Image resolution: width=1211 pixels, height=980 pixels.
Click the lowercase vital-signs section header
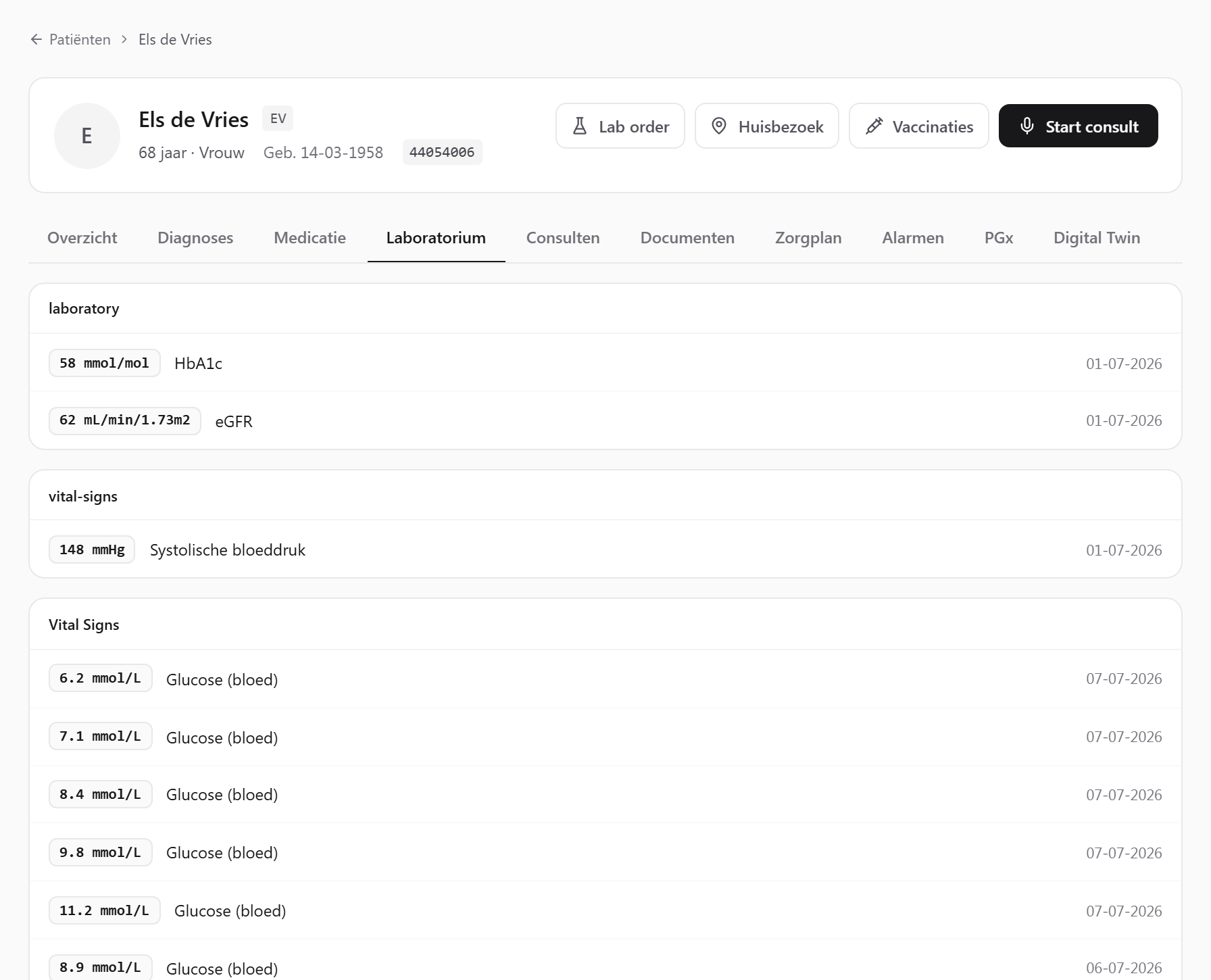[x=83, y=497]
